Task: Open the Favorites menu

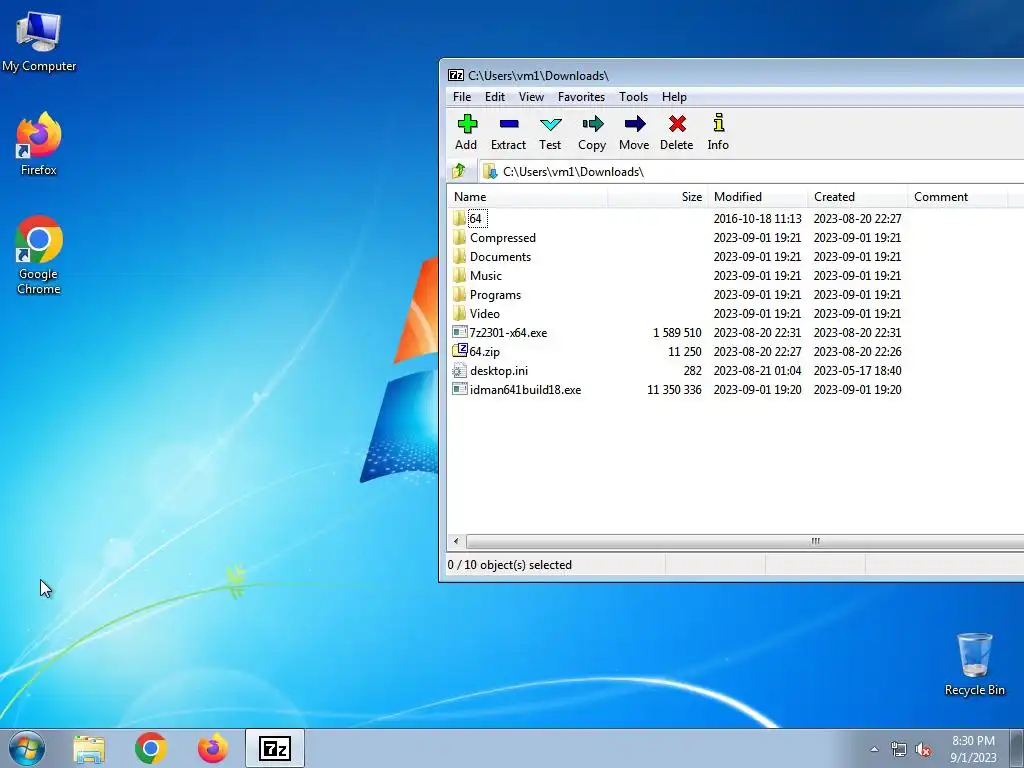Action: [581, 97]
